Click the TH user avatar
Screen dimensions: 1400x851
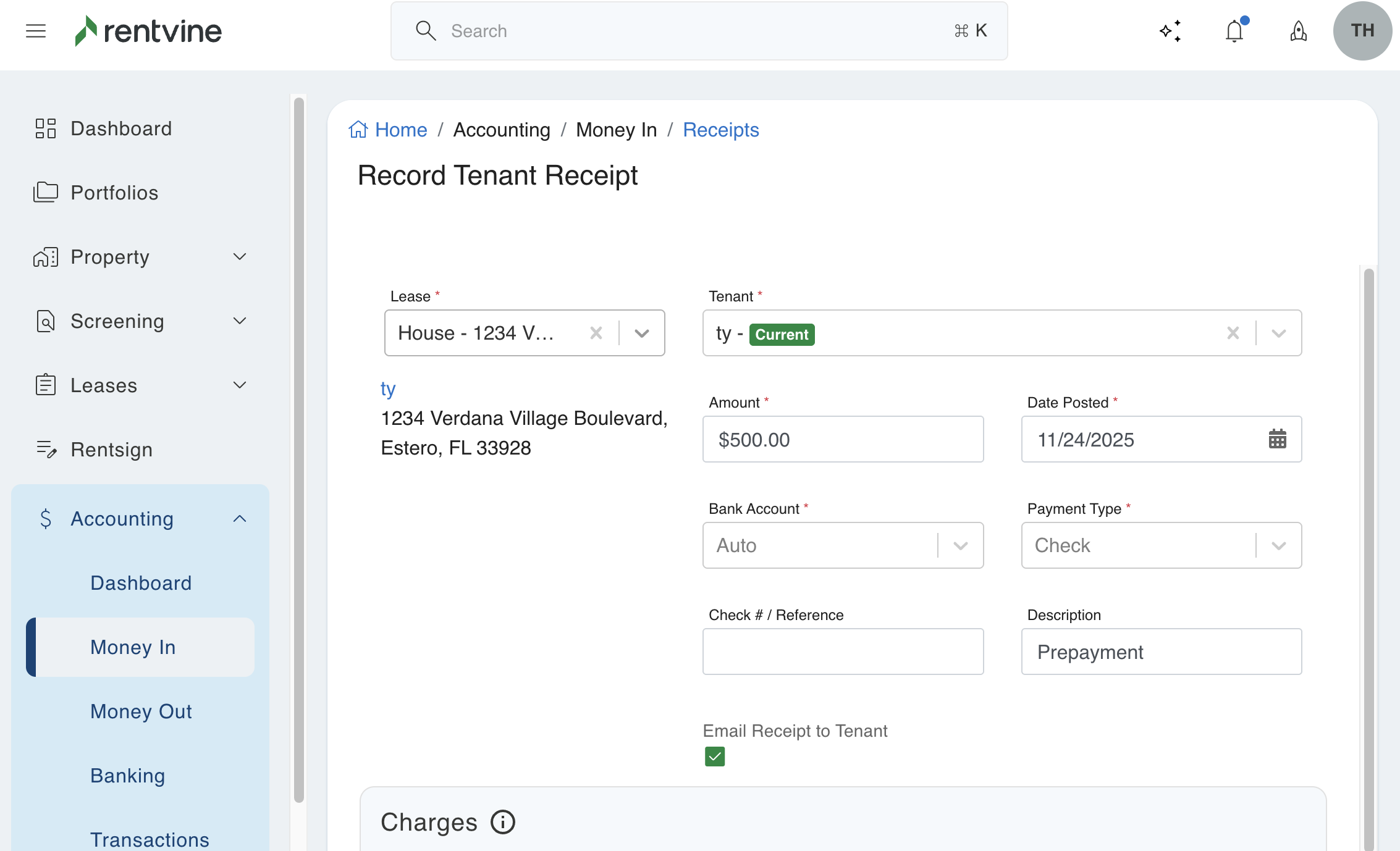pos(1362,31)
